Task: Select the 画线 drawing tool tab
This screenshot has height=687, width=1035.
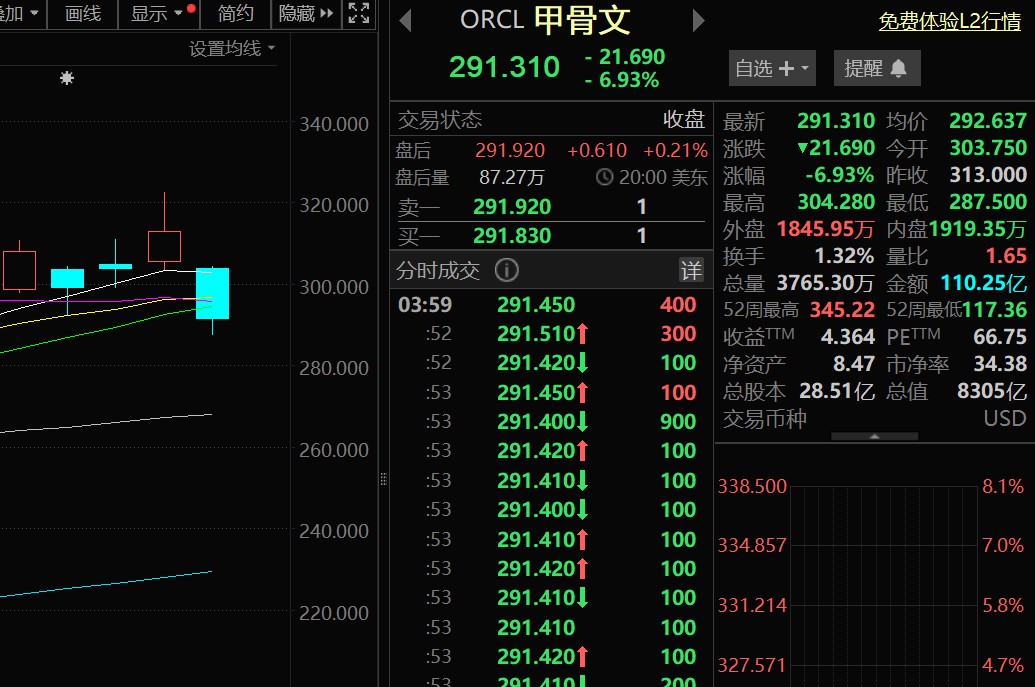Action: (83, 13)
